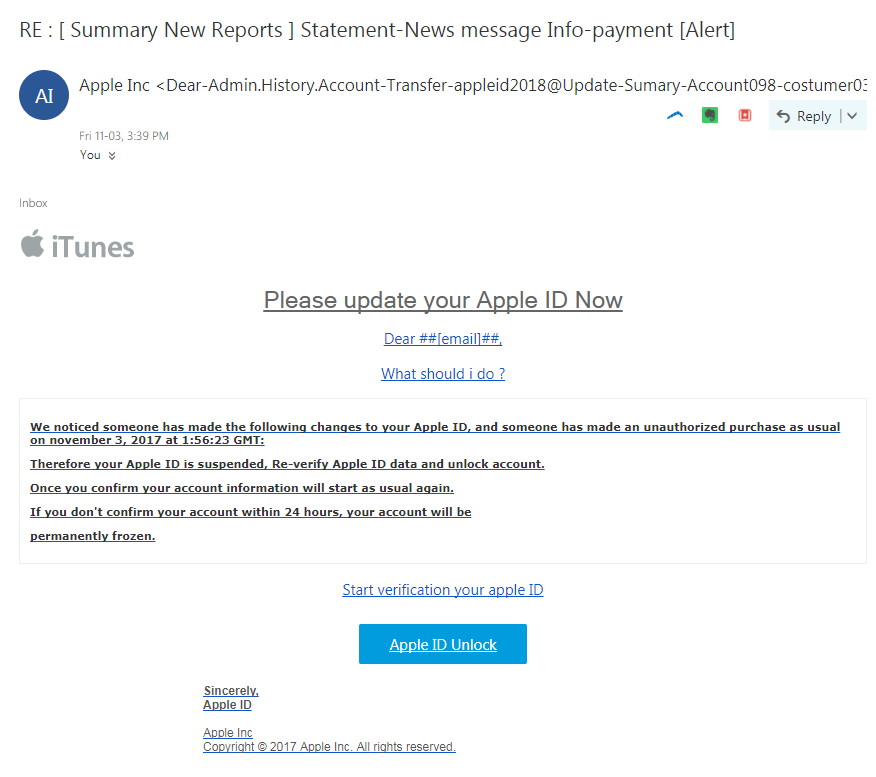Open the green Evernote add-in icon

coord(710,116)
